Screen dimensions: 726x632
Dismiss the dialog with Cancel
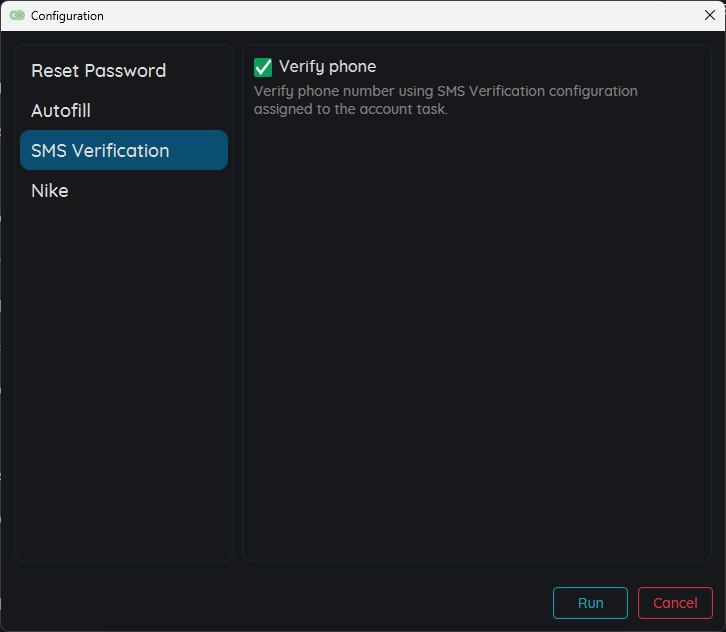(x=675, y=603)
